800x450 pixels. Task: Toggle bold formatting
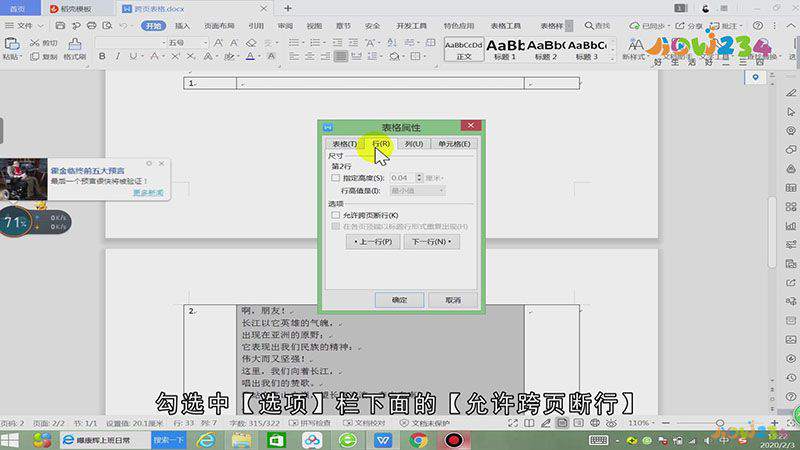[102, 56]
